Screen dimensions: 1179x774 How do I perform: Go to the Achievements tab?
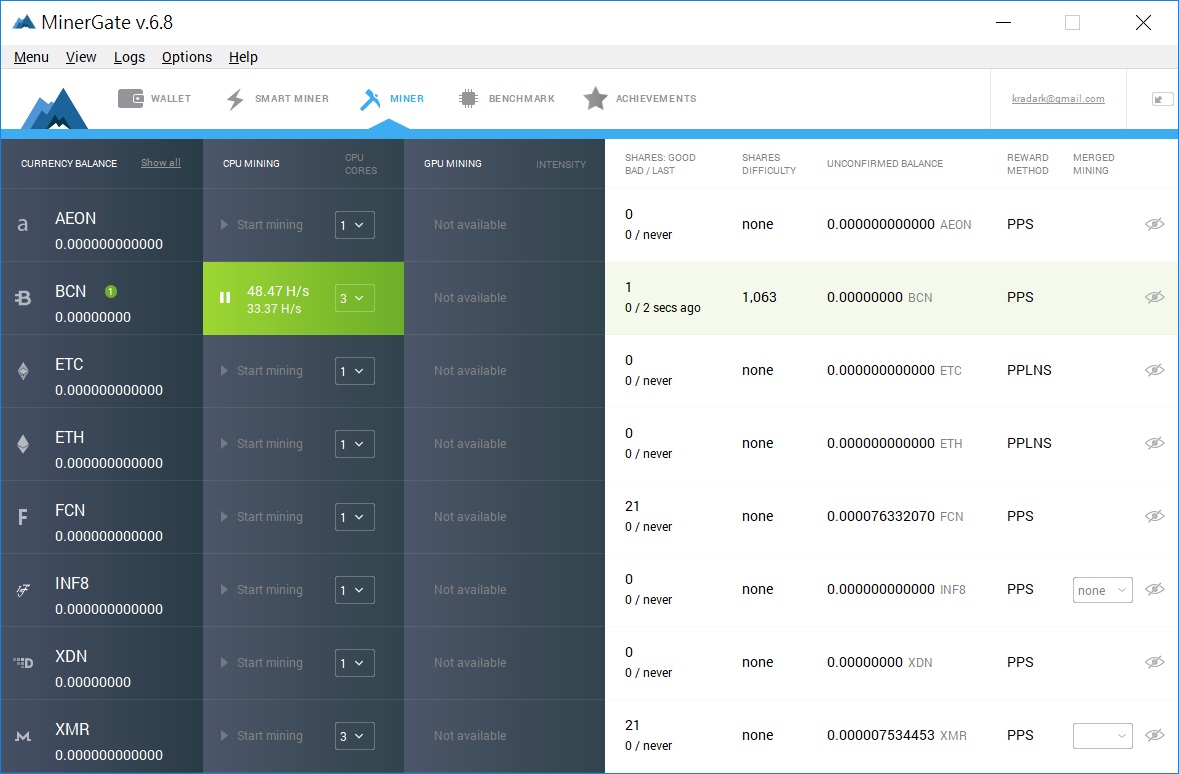pyautogui.click(x=640, y=99)
